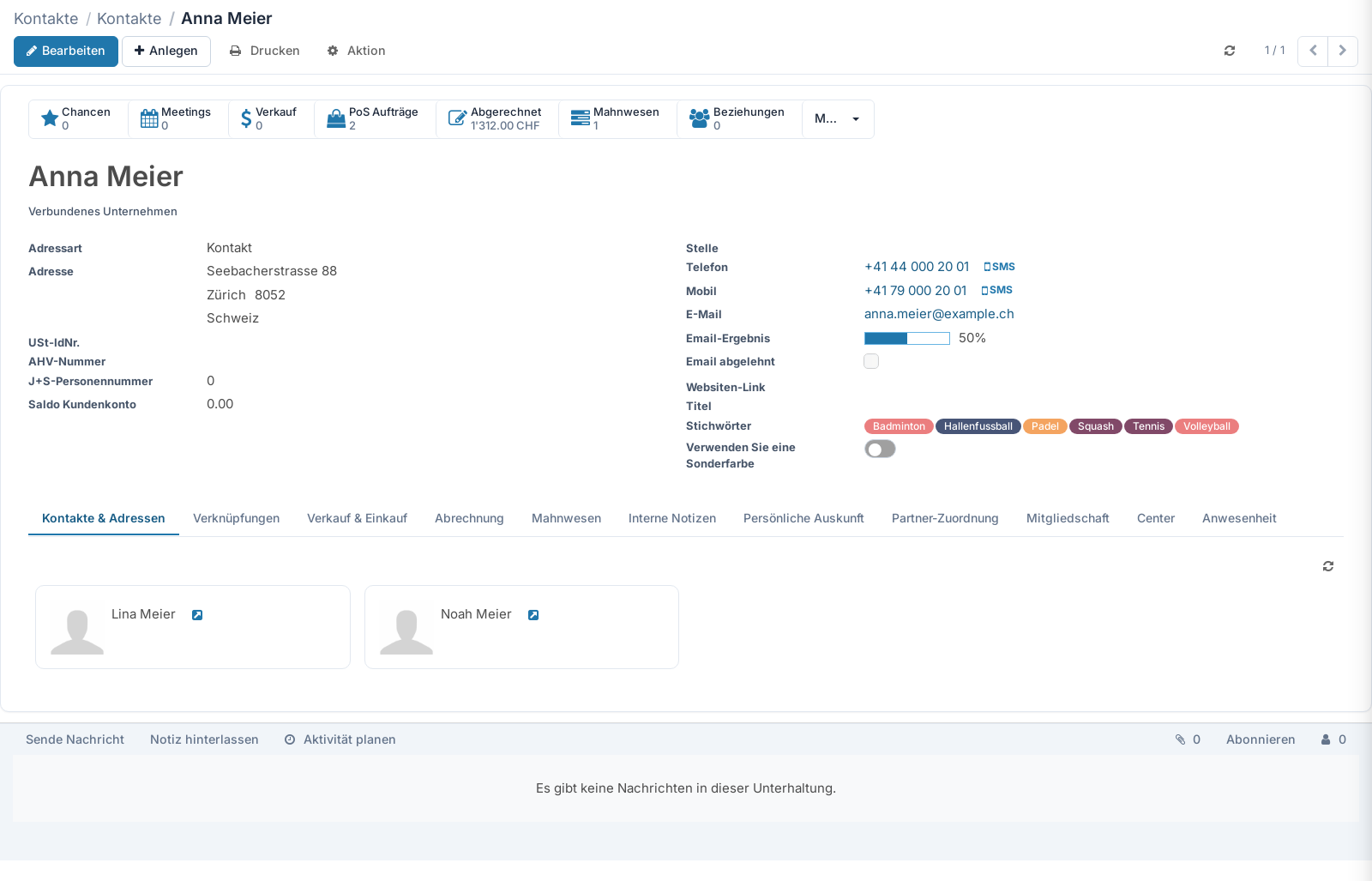1372x881 pixels.
Task: Click the Anlegen button
Action: click(166, 51)
